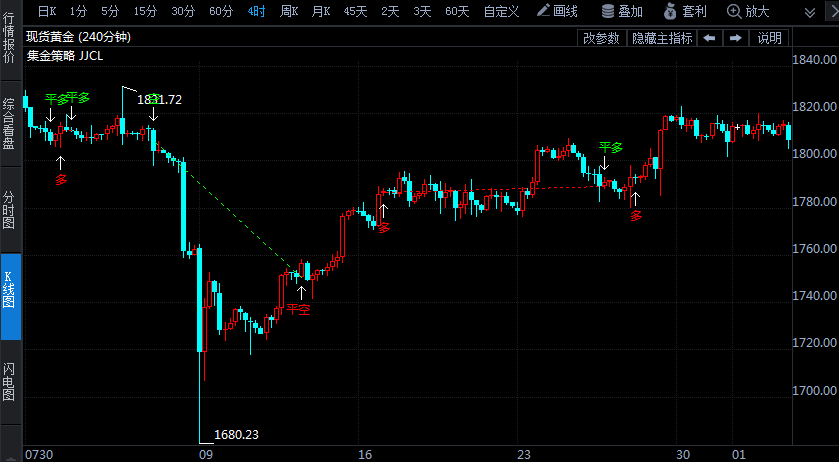Screen dimensions: 839x462
Task: Select the 3天 period
Action: click(x=422, y=11)
